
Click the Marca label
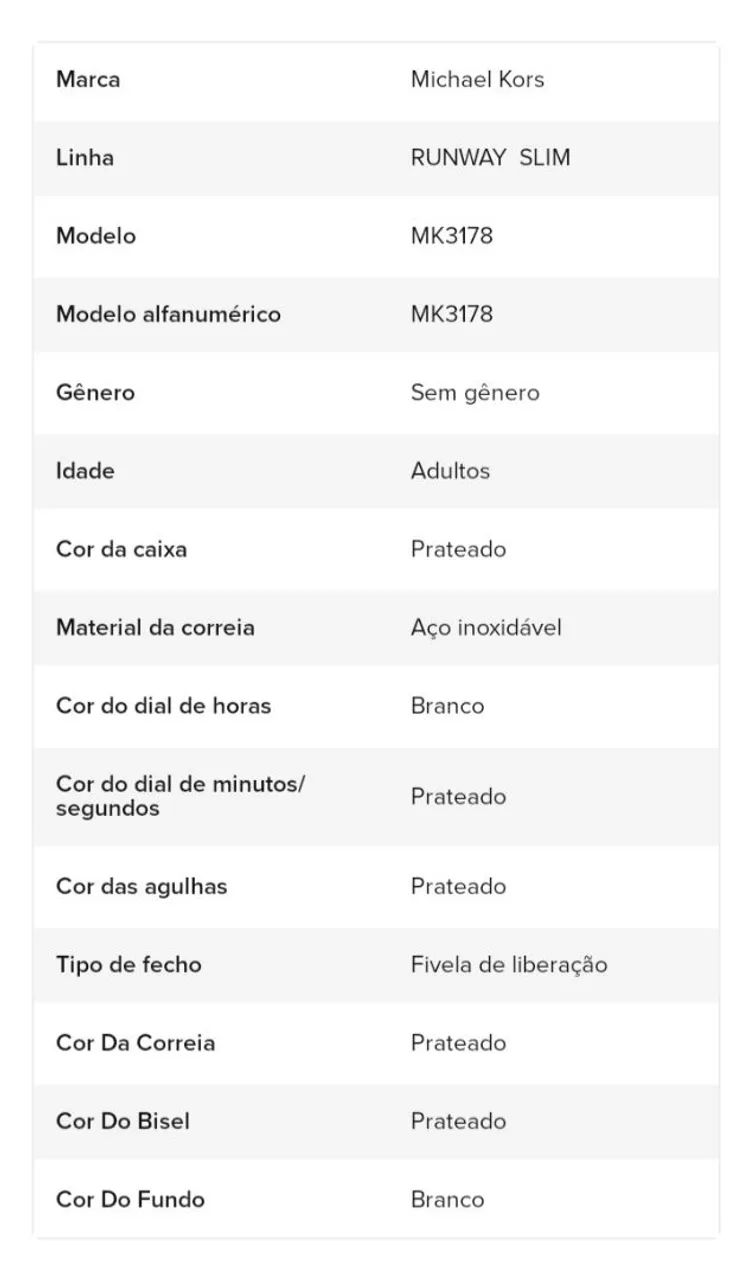click(88, 80)
